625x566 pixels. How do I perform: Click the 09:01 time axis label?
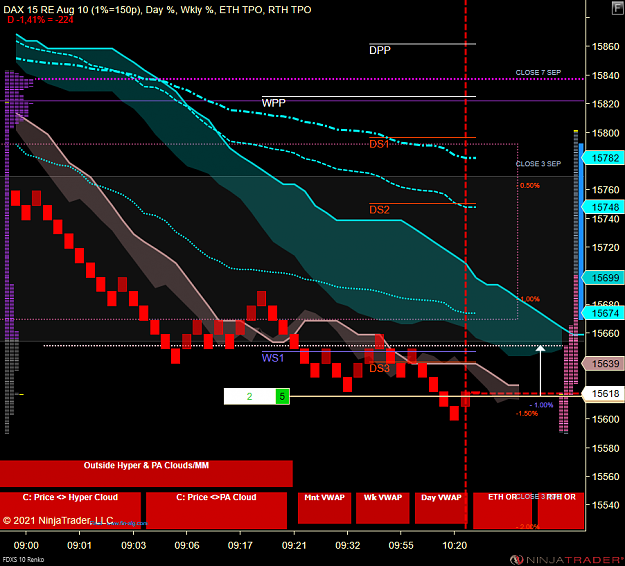click(79, 546)
